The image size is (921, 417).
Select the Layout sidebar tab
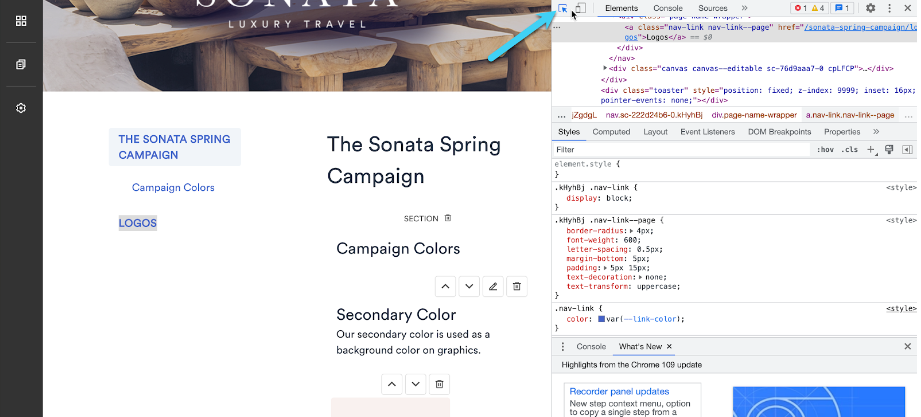click(655, 132)
